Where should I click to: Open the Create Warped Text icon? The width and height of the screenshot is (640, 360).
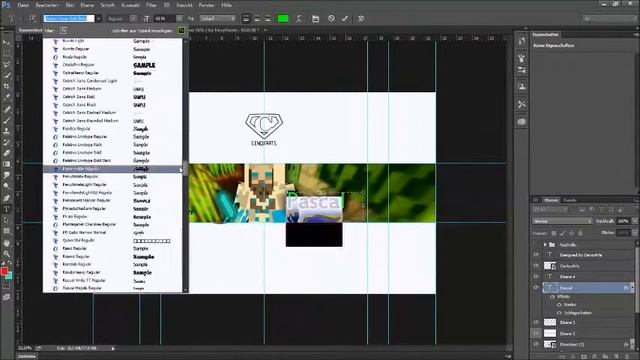point(299,18)
